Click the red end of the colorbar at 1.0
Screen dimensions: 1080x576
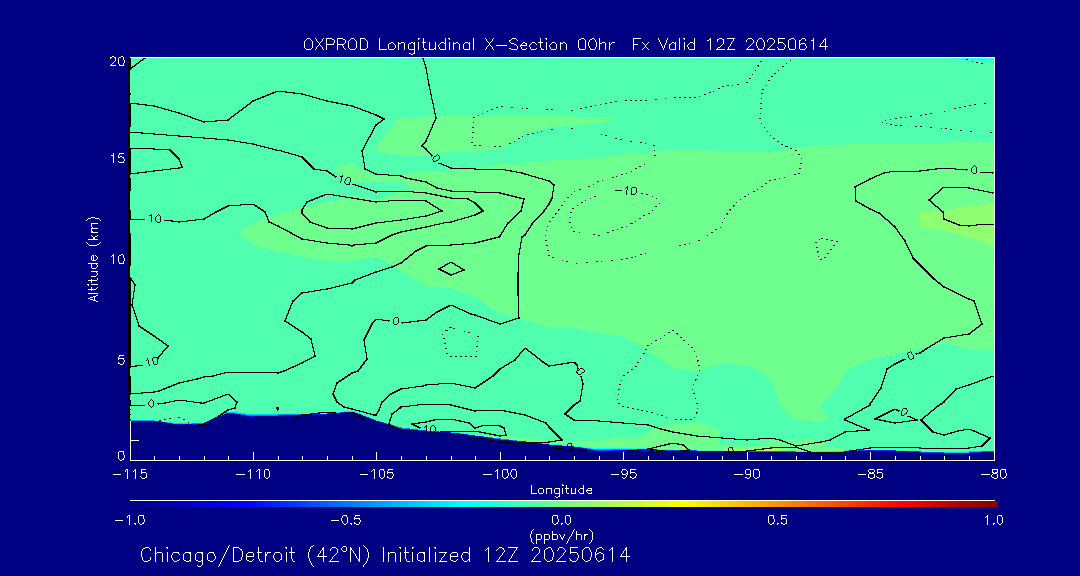click(x=992, y=504)
